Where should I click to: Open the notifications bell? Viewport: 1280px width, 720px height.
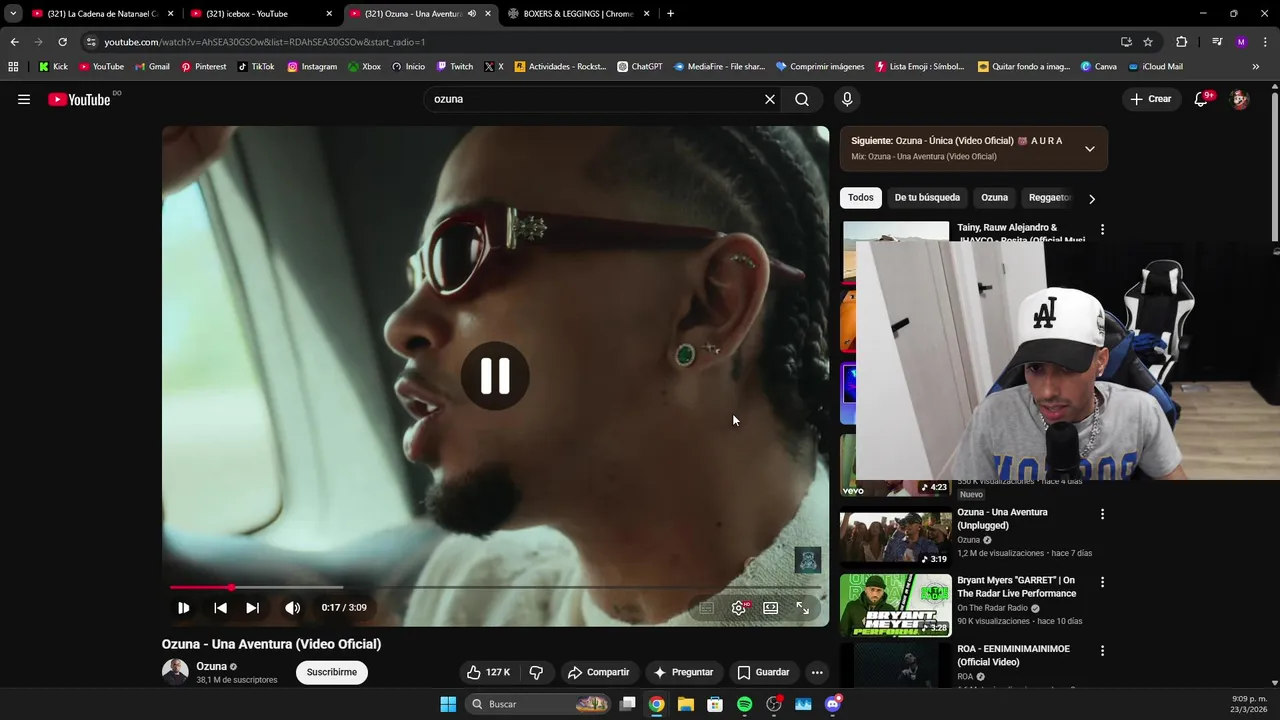(x=1202, y=99)
